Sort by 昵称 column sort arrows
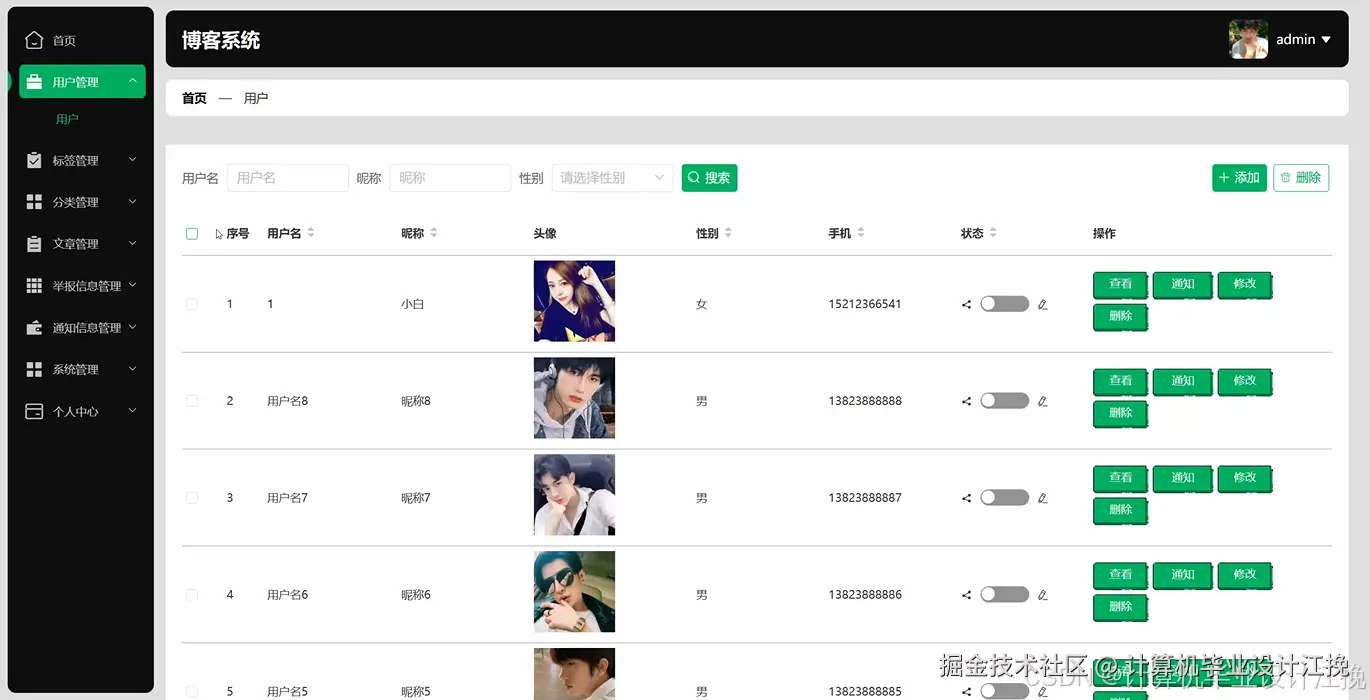The width and height of the screenshot is (1370, 700). [433, 233]
